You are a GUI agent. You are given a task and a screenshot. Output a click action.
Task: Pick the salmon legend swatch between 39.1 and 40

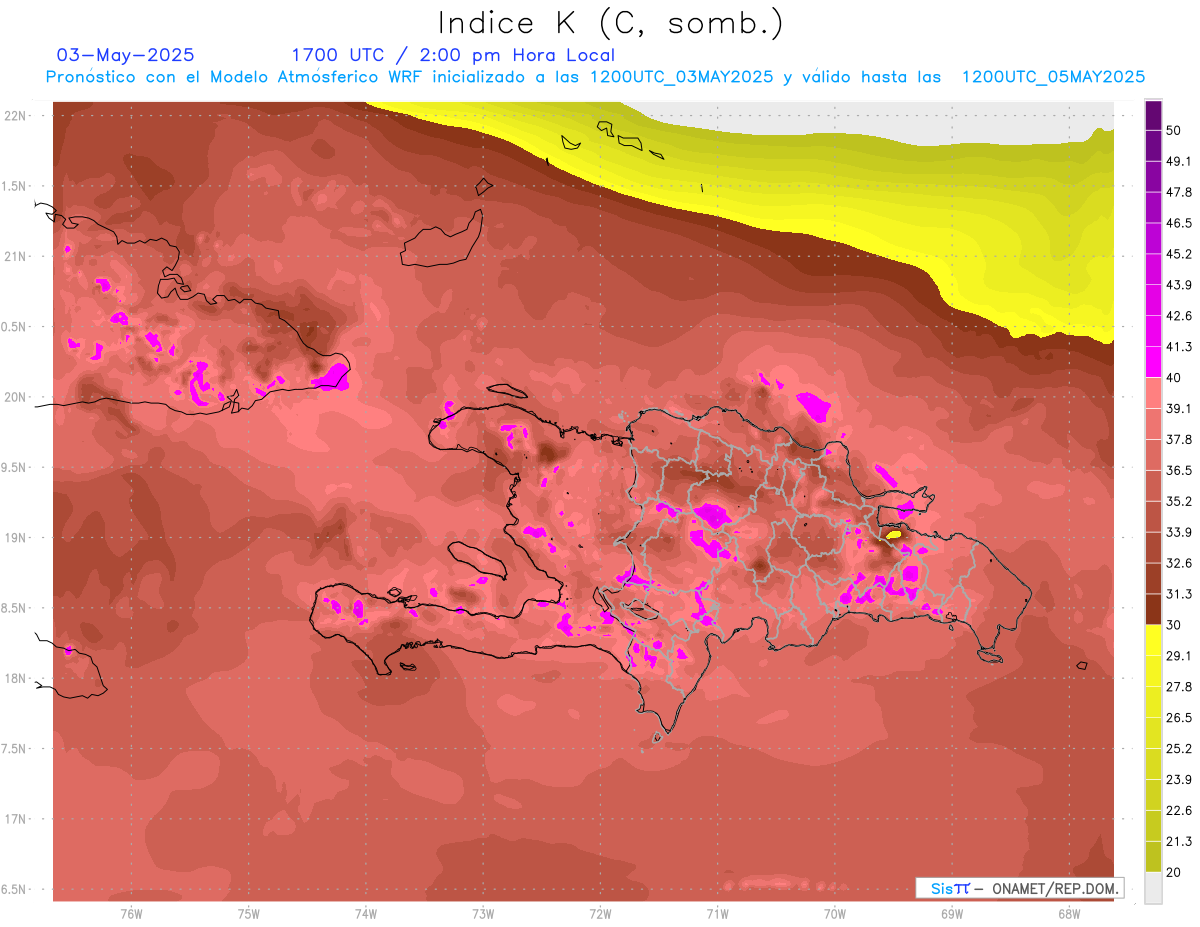pyautogui.click(x=1153, y=394)
